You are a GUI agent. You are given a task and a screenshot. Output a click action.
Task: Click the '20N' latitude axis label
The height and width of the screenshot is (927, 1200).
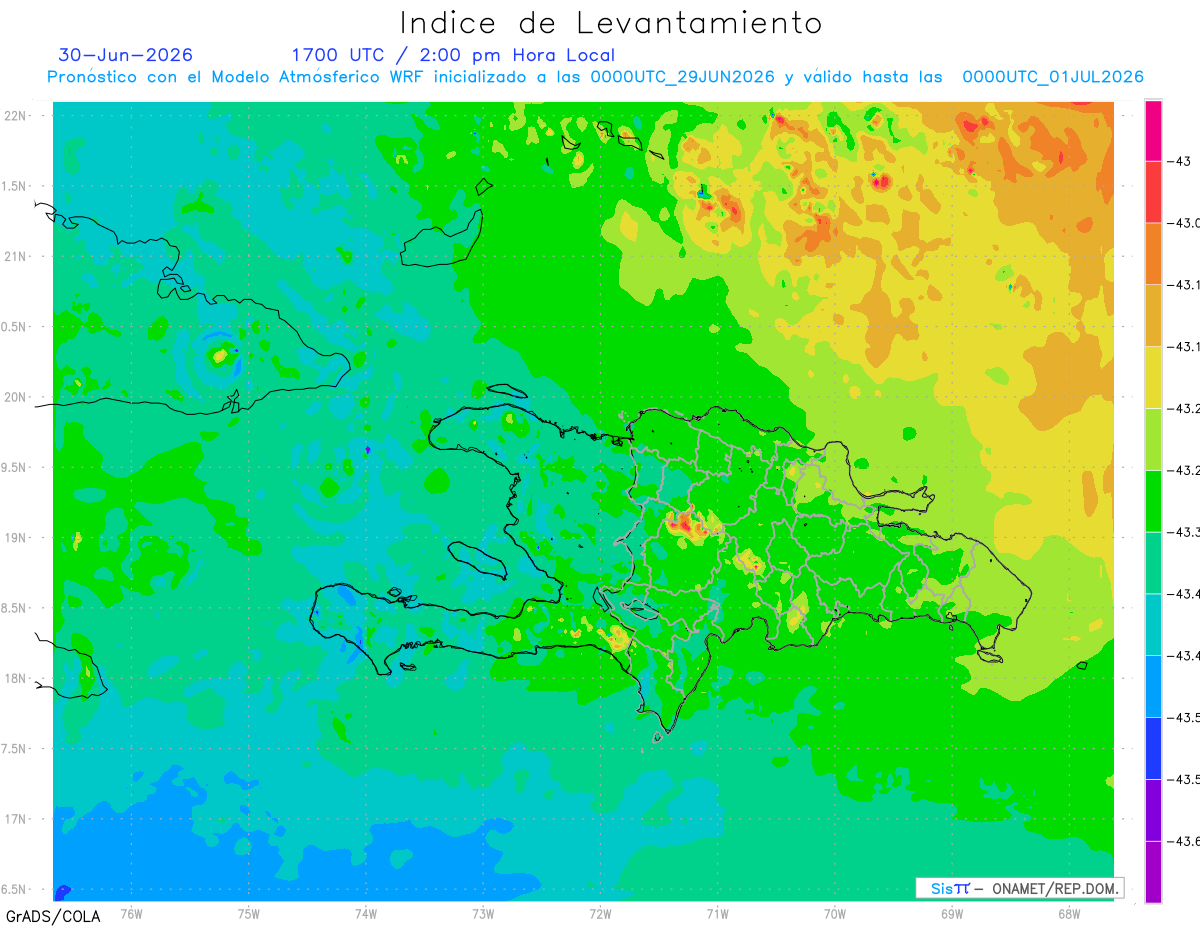click(17, 398)
